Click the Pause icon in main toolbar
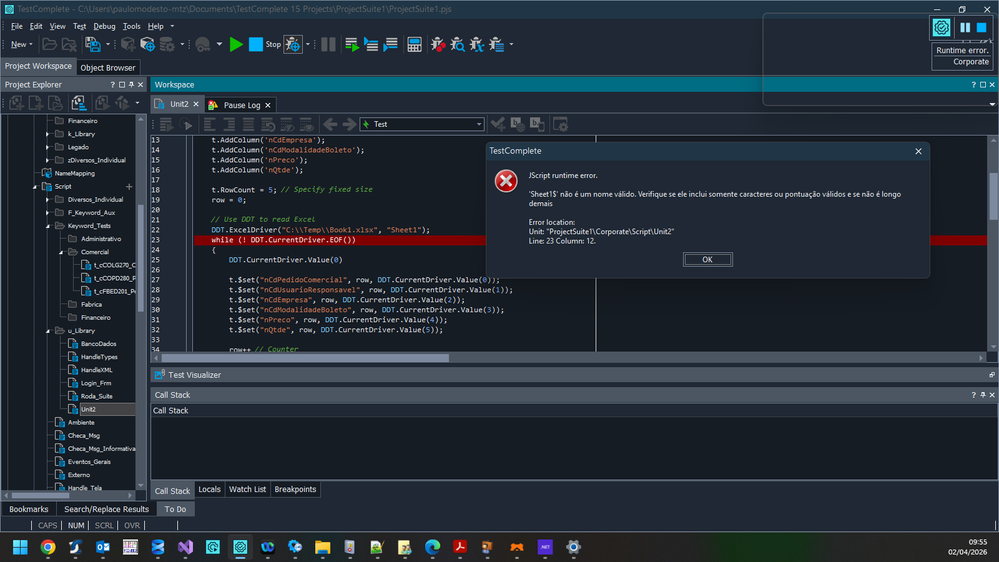999x562 pixels. click(328, 44)
